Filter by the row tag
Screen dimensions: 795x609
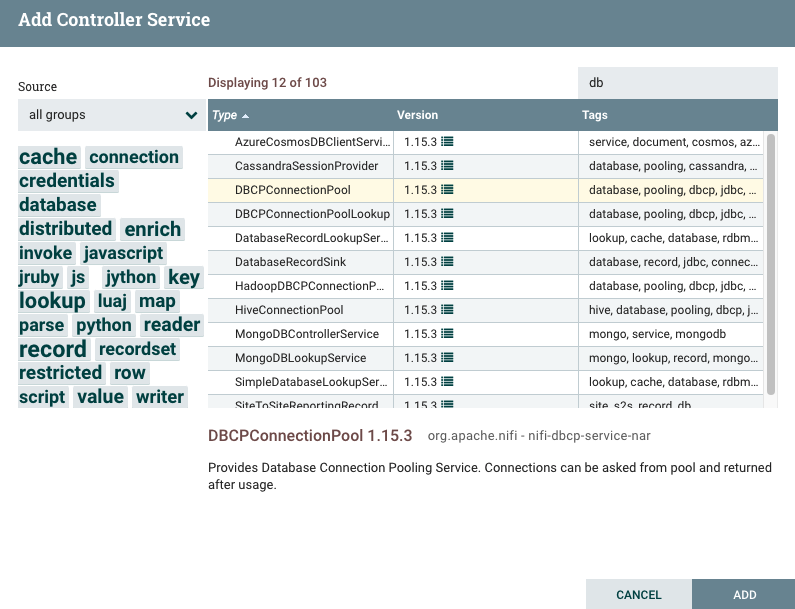130,373
